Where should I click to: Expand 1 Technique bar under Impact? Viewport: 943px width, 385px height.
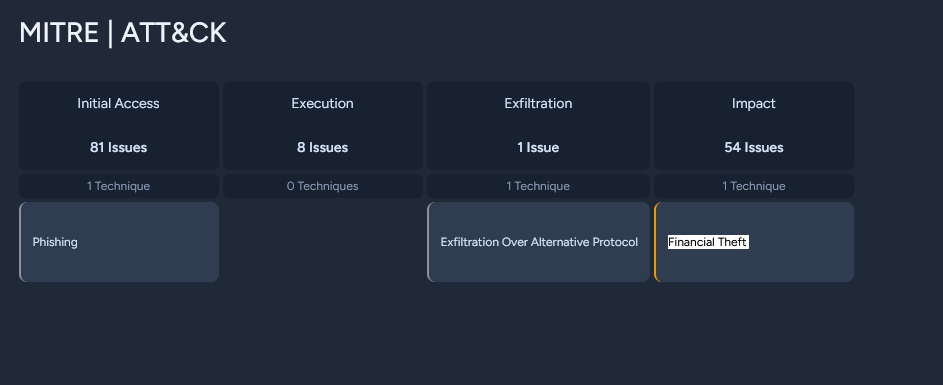(x=754, y=186)
